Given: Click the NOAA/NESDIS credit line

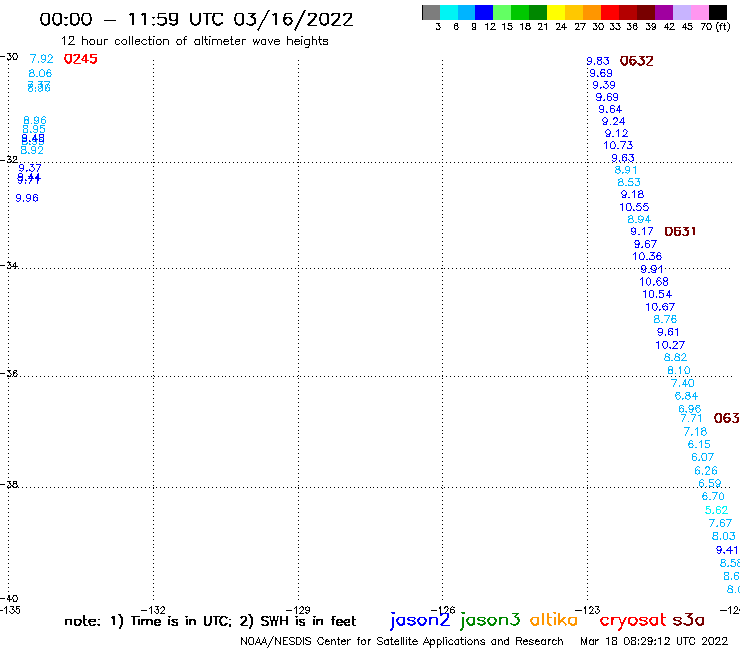Looking at the screenshot, I should tap(402, 641).
